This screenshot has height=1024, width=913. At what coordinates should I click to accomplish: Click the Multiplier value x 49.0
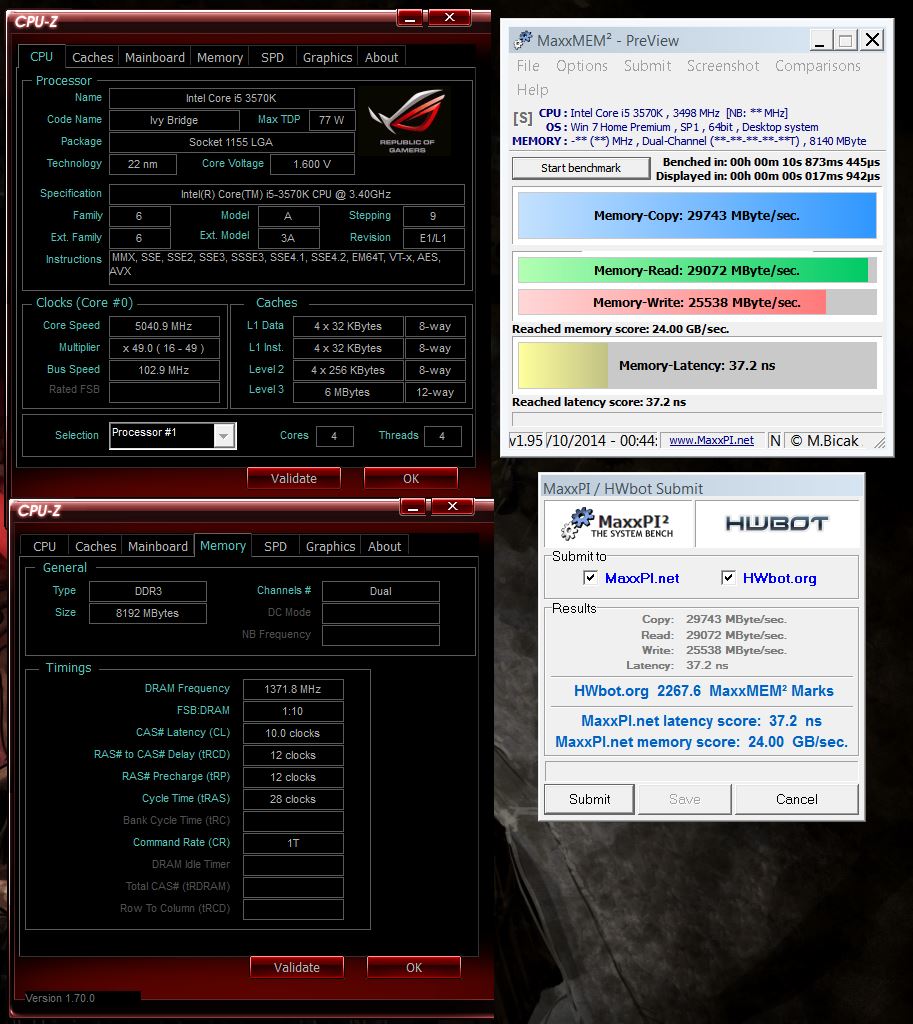pyautogui.click(x=164, y=348)
